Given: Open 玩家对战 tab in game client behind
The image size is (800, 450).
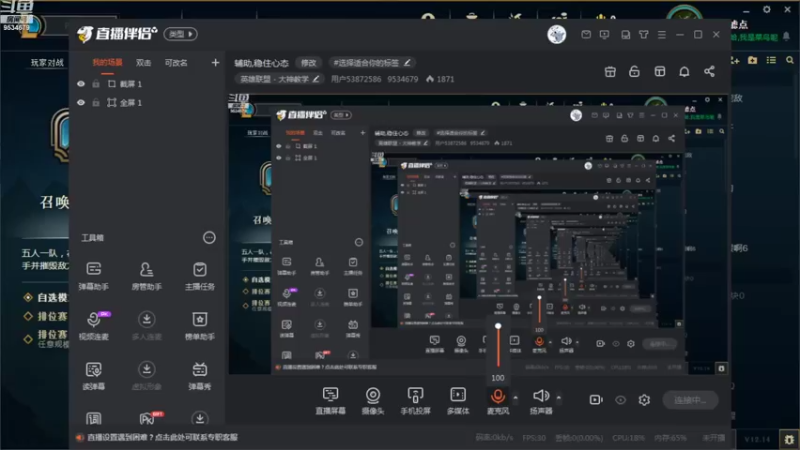Looking at the screenshot, I should click(x=47, y=63).
